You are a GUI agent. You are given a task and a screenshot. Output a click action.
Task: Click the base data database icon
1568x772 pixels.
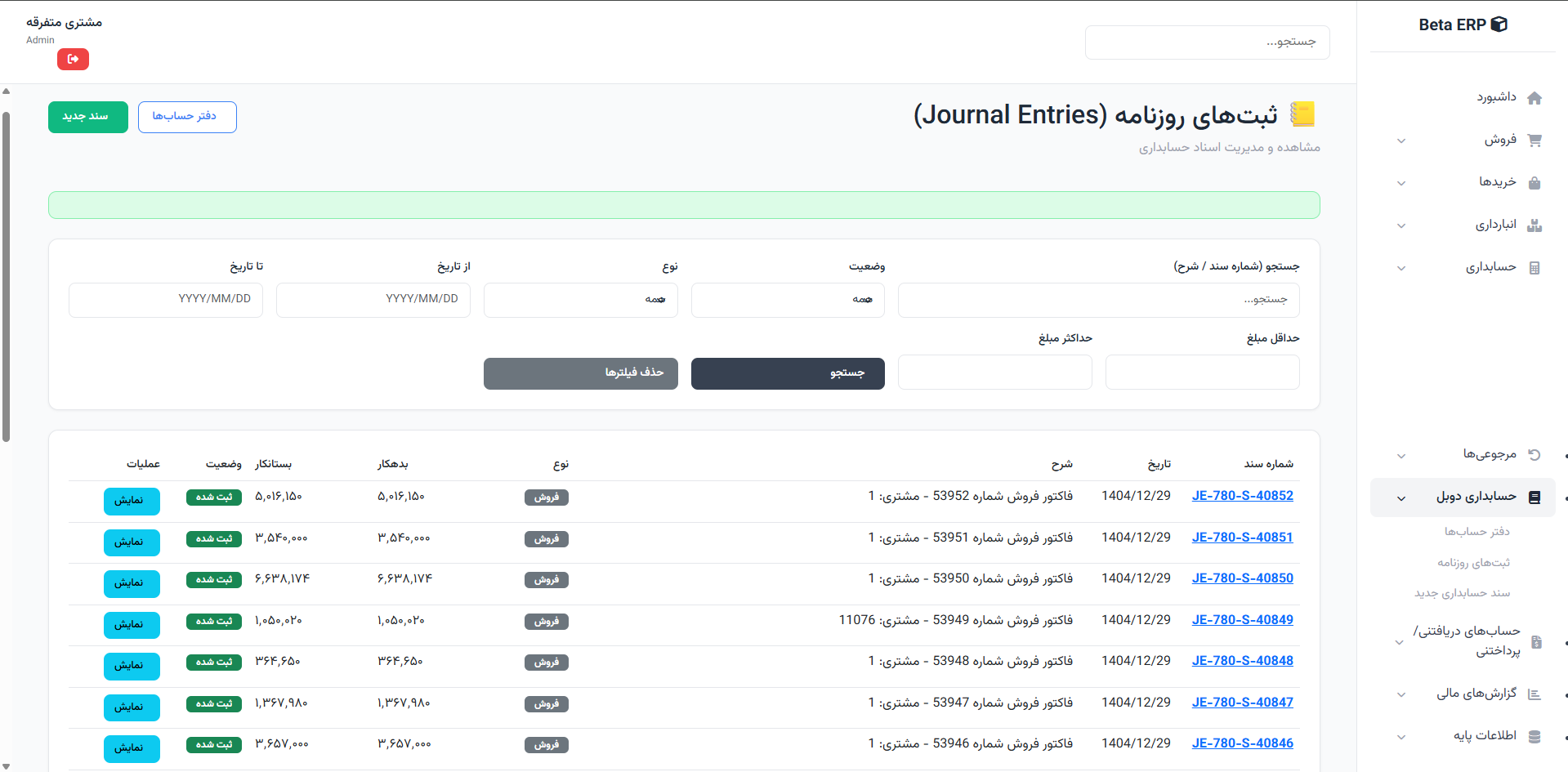pos(1534,737)
